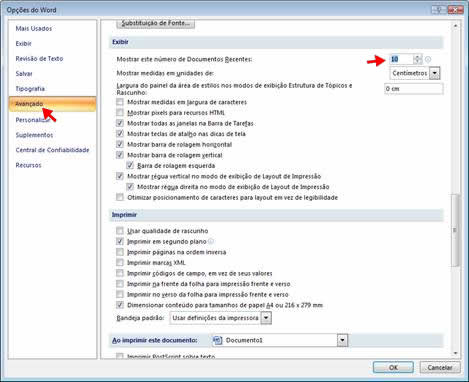Viewport: 469px width, 382px height.
Task: Toggle Dimensionar conteúdo para tamanhos de papel A4
Action: [120, 305]
